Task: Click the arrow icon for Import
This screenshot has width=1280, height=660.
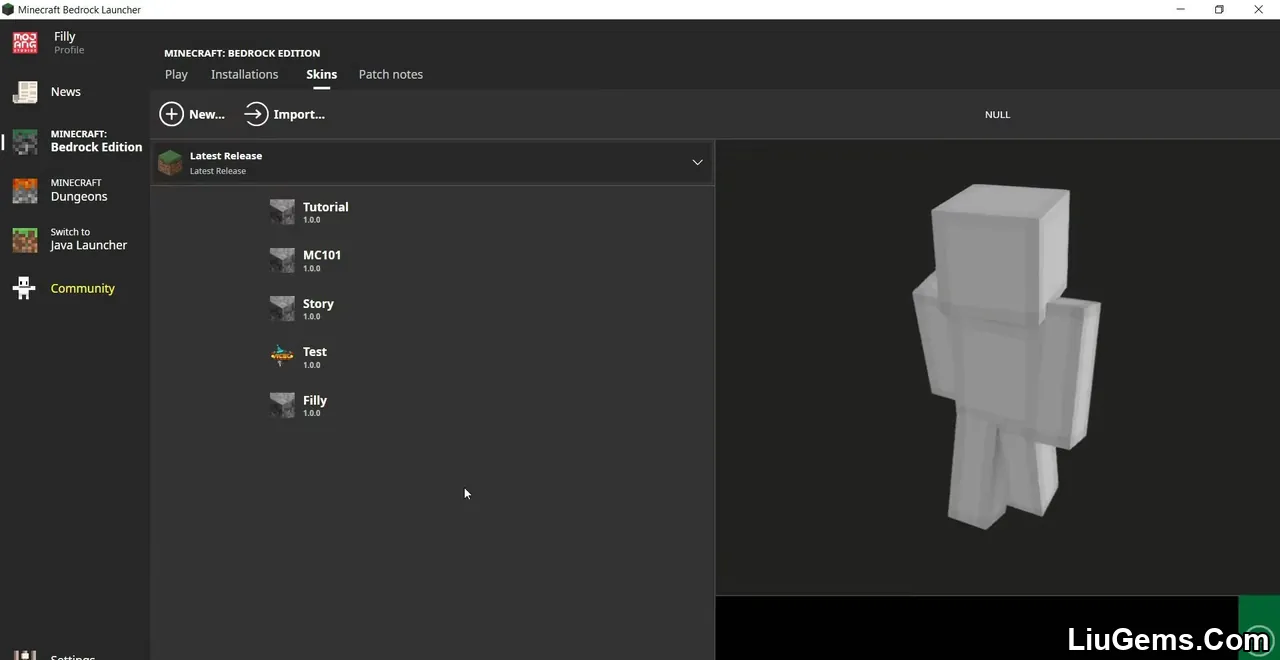Action: coord(256,114)
